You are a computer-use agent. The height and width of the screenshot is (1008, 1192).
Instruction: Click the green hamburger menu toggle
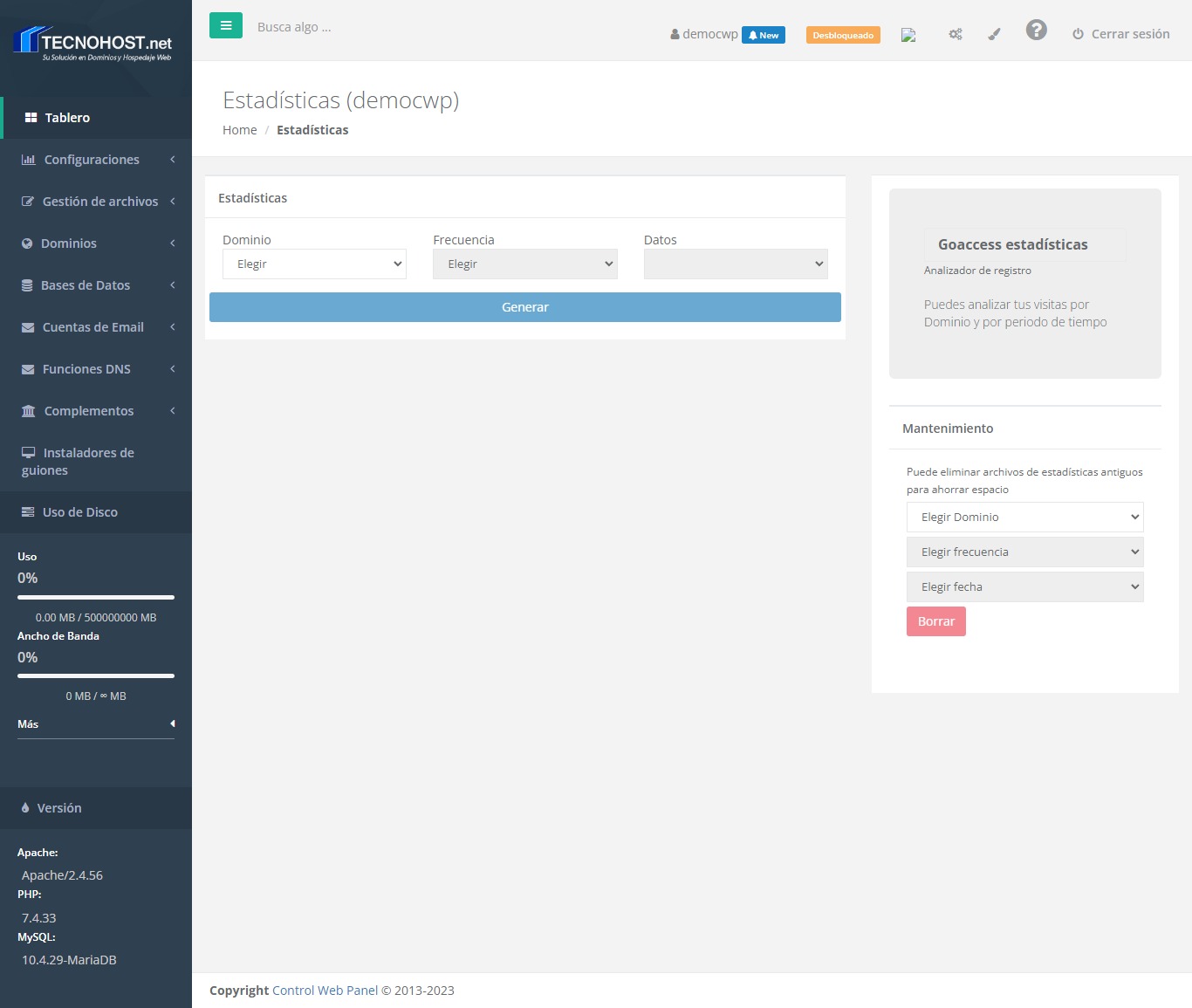click(225, 26)
